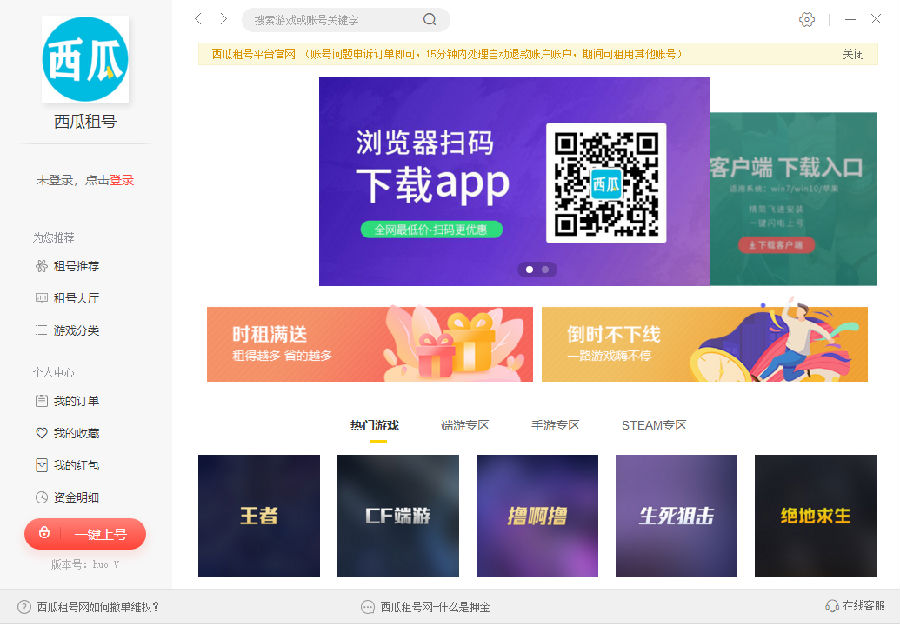
Task: Click the QR code image
Action: pos(606,183)
